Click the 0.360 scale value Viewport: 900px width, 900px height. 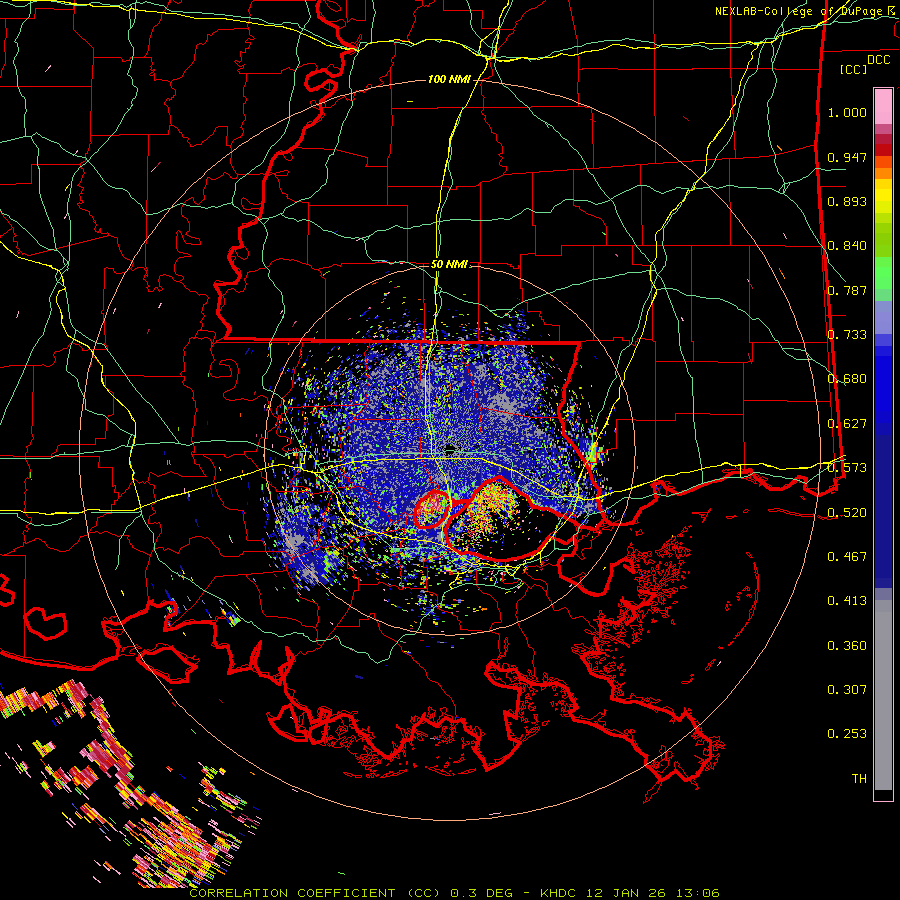point(847,646)
